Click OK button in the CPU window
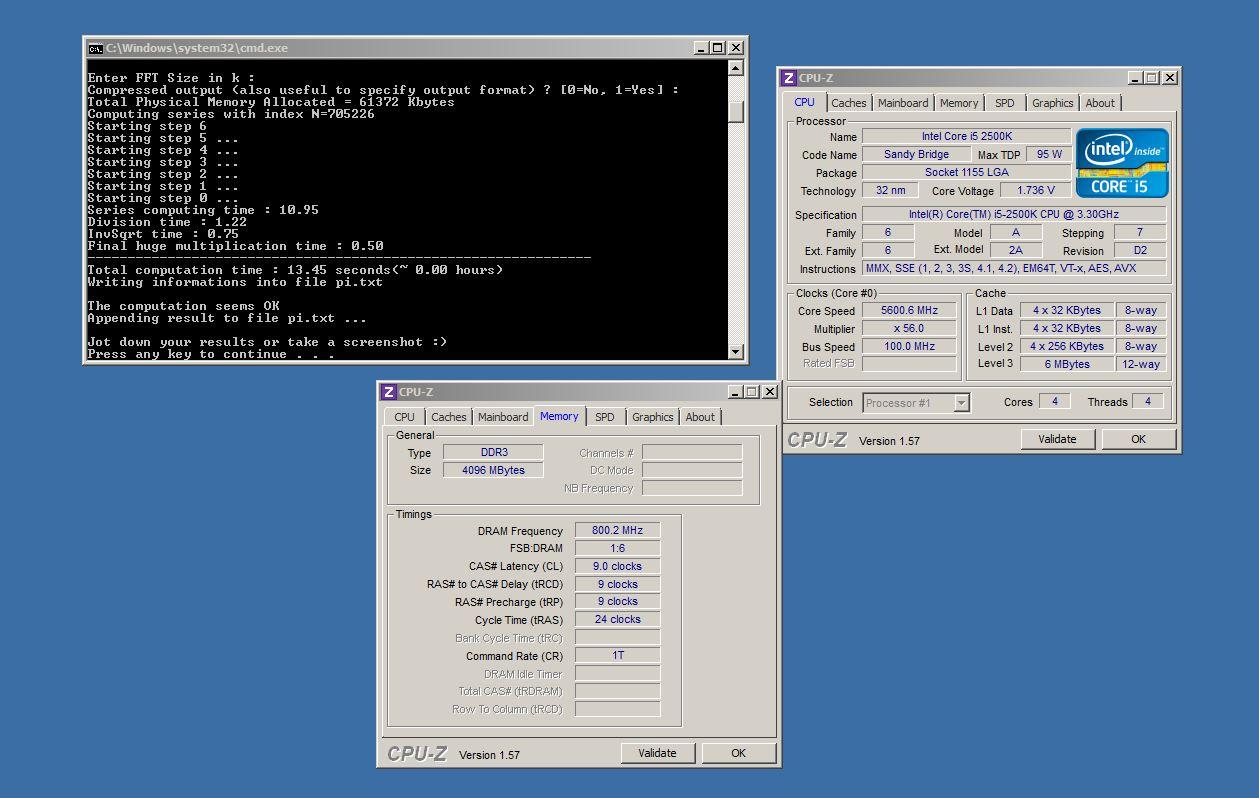Image resolution: width=1259 pixels, height=798 pixels. [1139, 439]
